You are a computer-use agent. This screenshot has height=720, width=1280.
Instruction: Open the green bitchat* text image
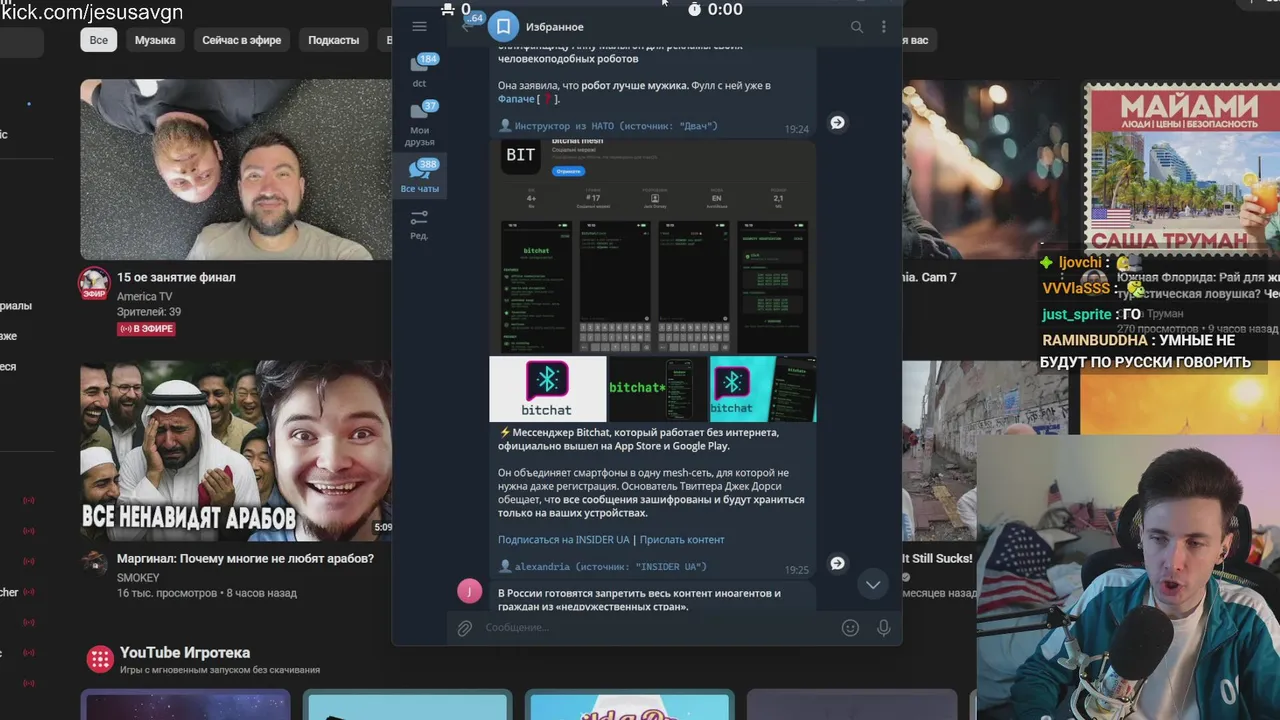(658, 389)
